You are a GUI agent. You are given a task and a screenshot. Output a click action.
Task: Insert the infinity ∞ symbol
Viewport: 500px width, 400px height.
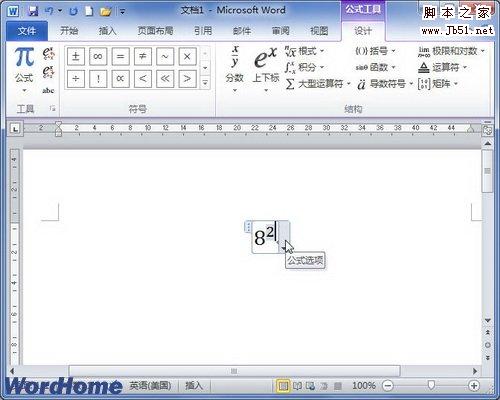98,56
